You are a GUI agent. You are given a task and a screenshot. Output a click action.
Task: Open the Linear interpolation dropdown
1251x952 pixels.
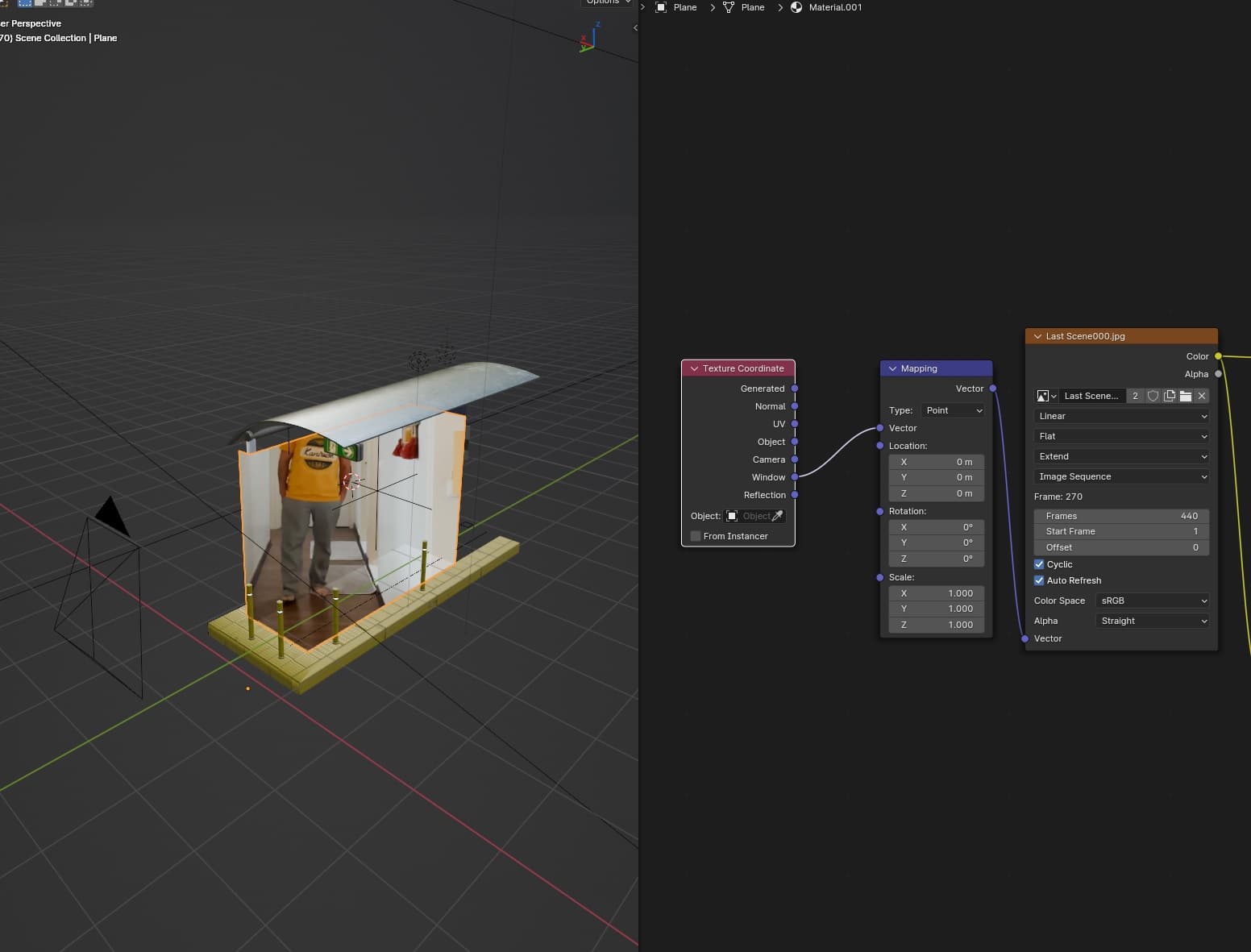click(x=1121, y=416)
